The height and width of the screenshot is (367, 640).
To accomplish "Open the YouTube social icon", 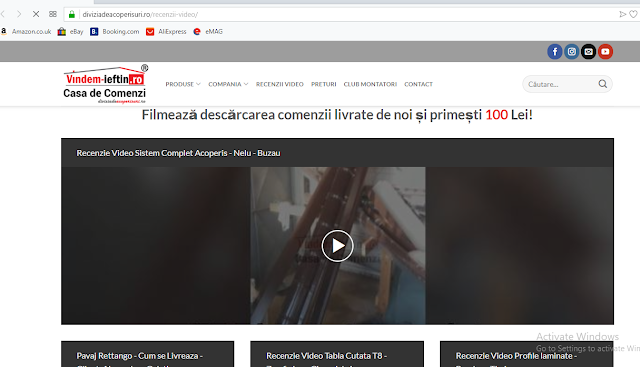I will click(605, 51).
